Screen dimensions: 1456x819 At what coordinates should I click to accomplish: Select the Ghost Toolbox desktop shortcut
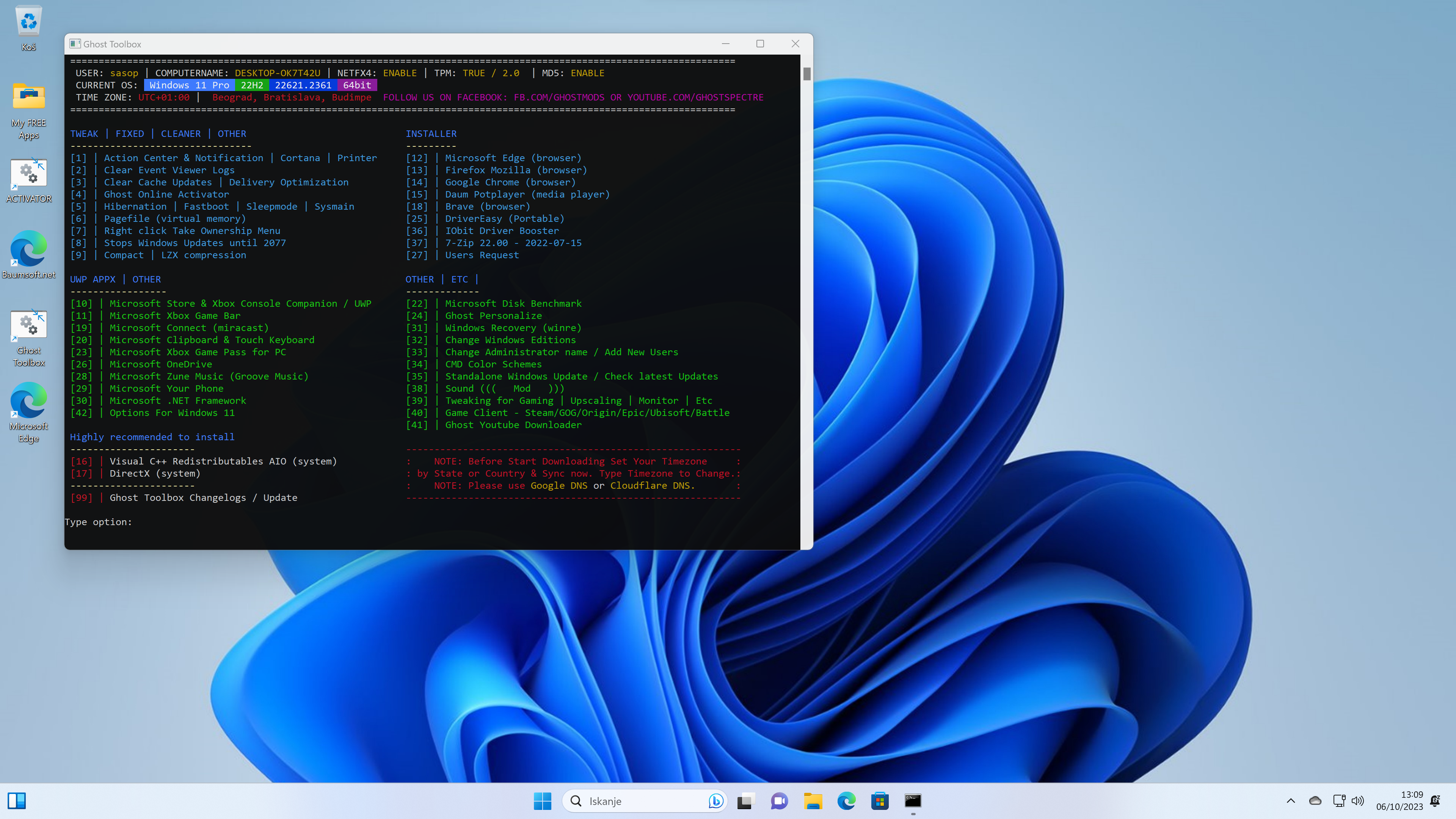28,338
